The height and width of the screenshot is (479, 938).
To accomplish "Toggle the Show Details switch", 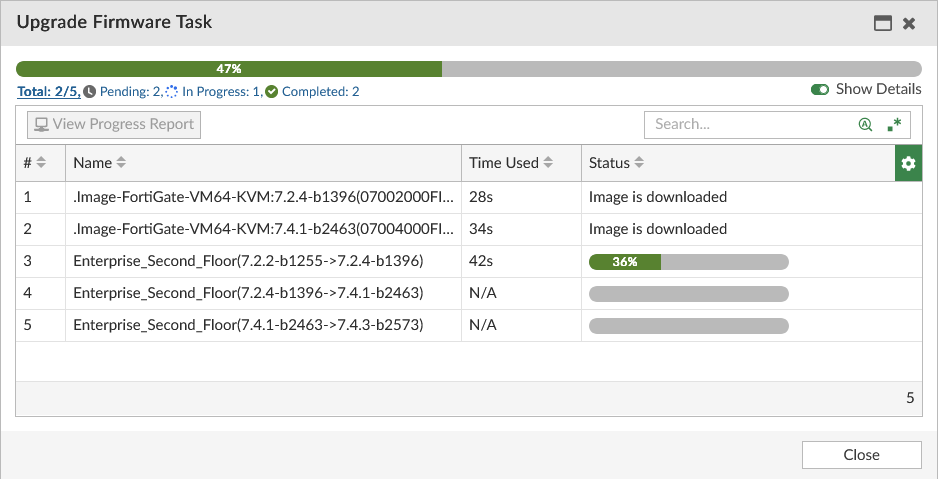I will pos(820,90).
